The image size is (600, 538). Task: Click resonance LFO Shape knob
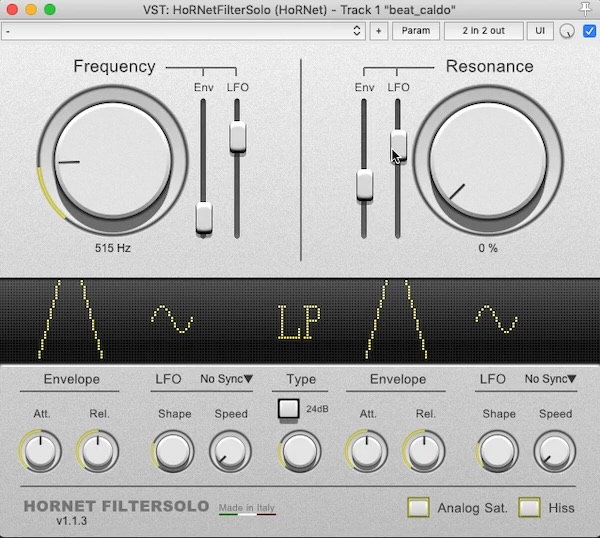coord(497,452)
